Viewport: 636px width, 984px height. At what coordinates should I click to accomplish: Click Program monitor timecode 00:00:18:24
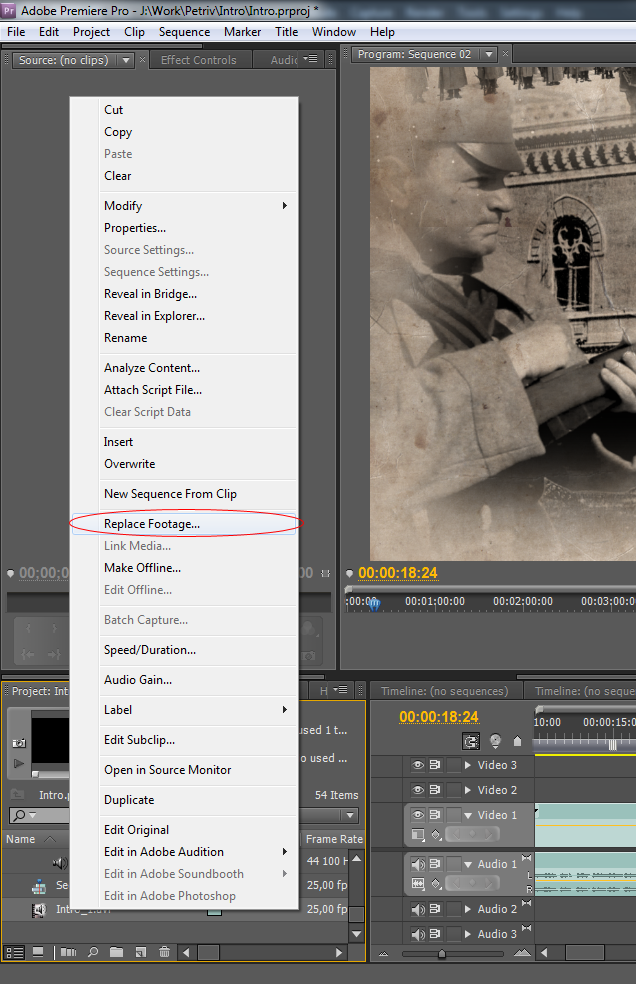point(397,573)
